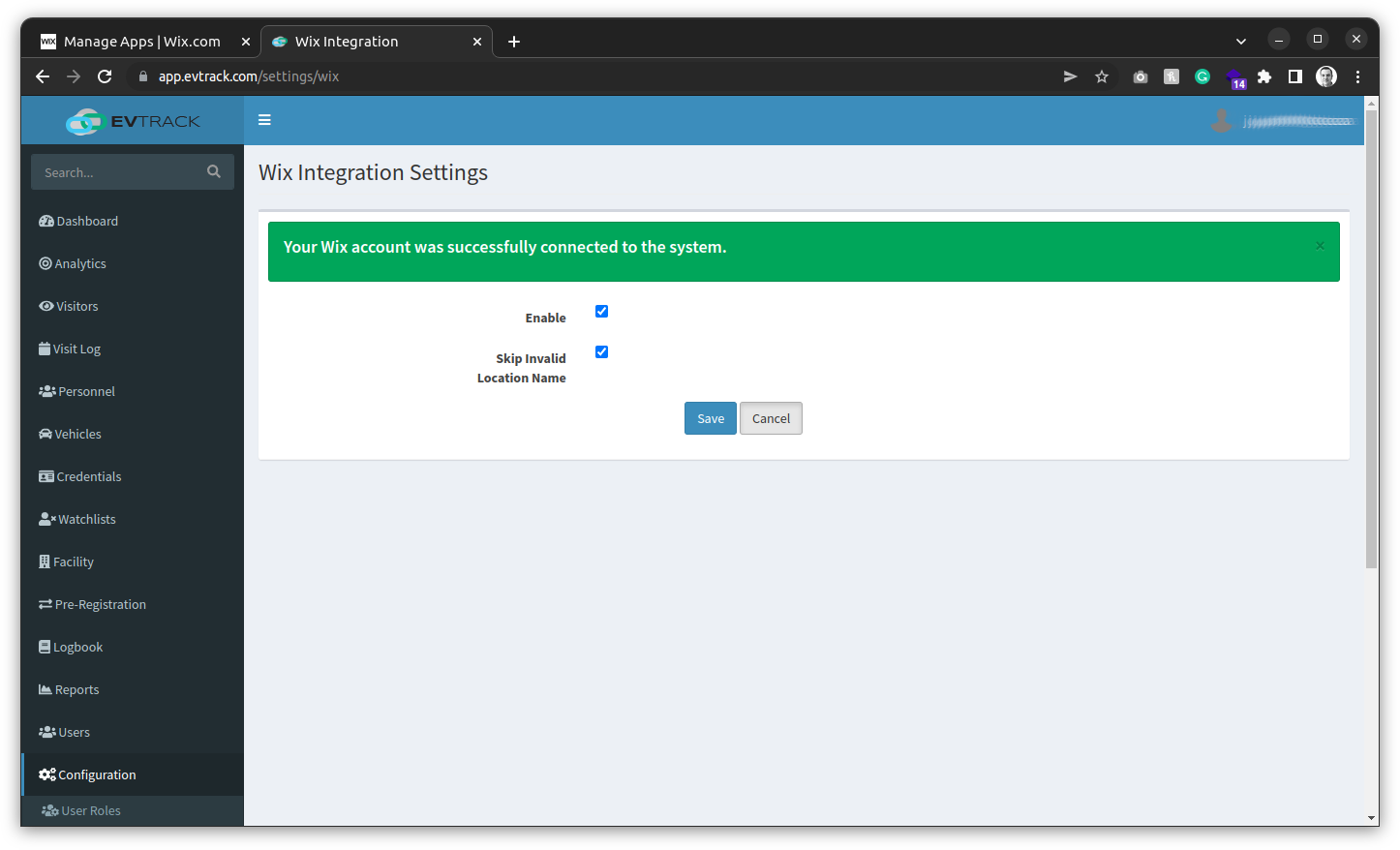Open Visit Log from sidebar
1400x850 pixels.
[133, 349]
